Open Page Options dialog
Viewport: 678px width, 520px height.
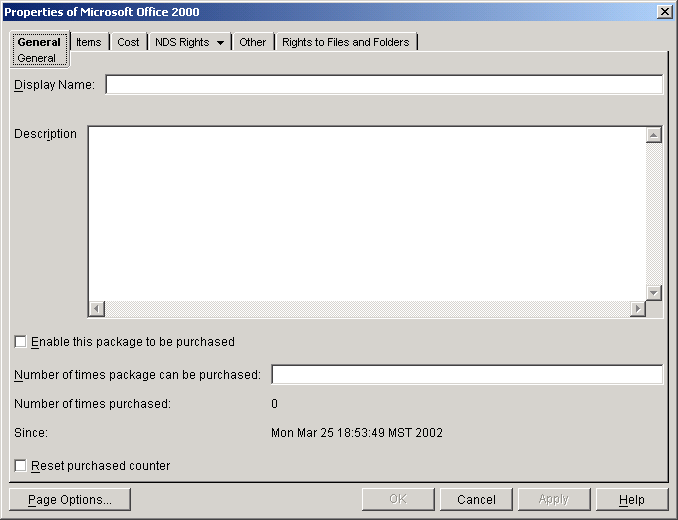pyautogui.click(x=70, y=499)
